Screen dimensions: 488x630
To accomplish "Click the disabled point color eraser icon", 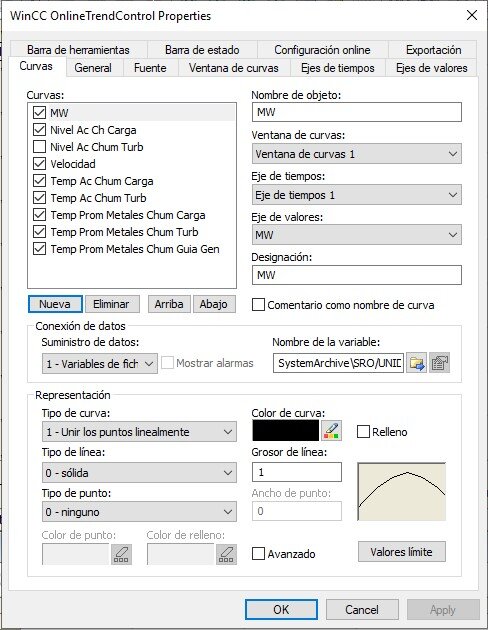I will click(x=121, y=554).
